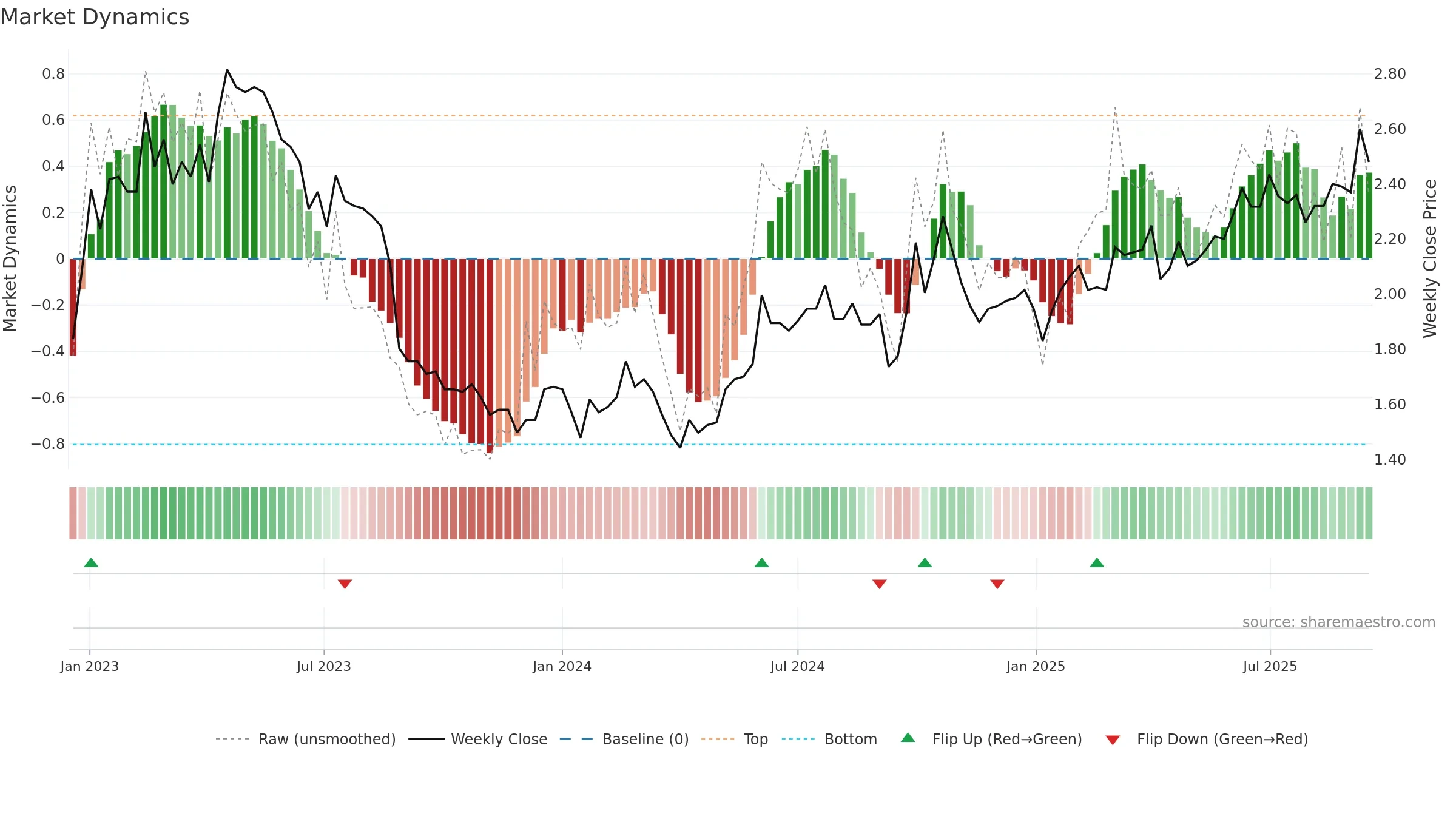The width and height of the screenshot is (1456, 819).
Task: Toggle the Baseline (0) legend entry
Action: [624, 739]
